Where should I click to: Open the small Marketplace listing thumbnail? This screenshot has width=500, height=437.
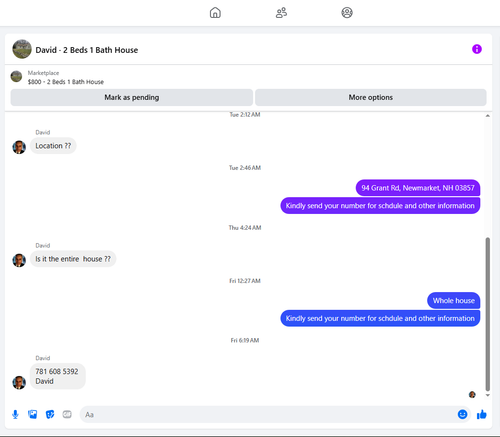pos(16,76)
